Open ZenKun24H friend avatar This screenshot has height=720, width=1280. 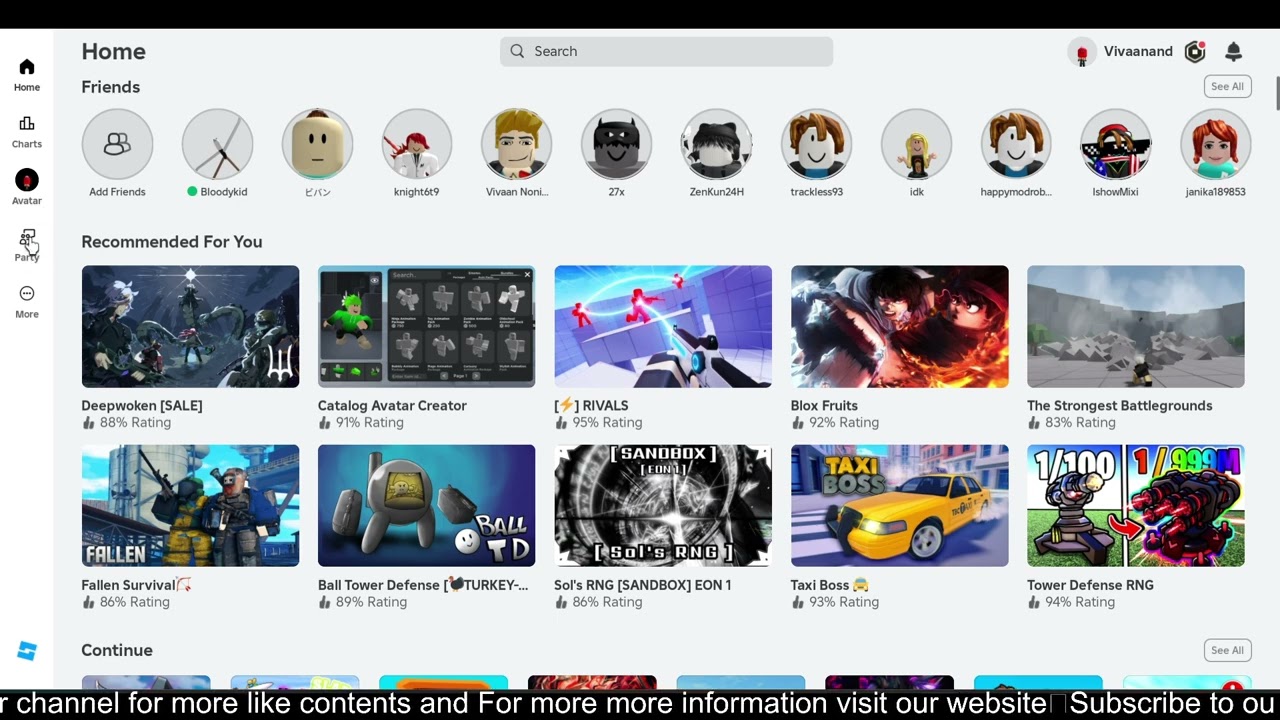pyautogui.click(x=717, y=144)
